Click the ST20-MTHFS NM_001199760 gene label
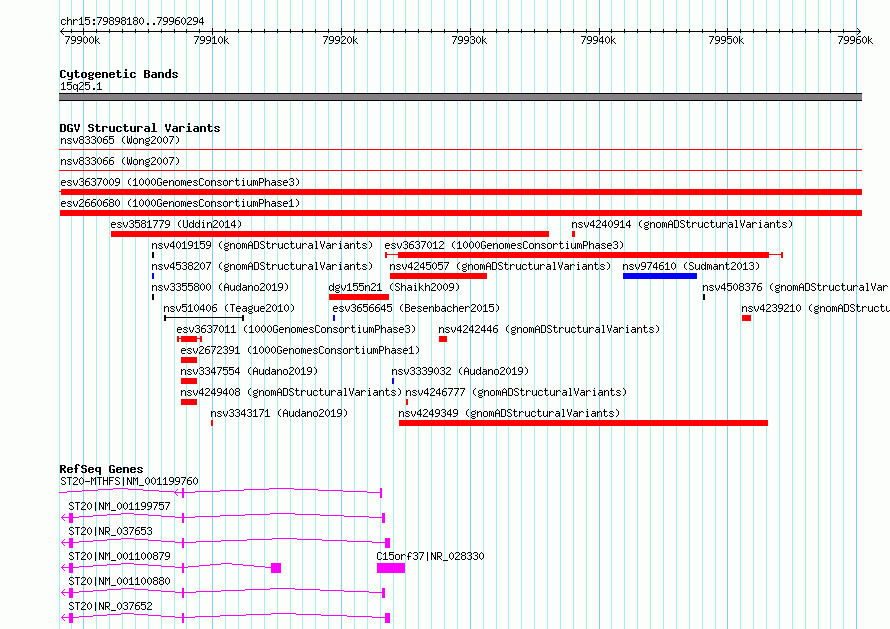890x629 pixels. pos(129,481)
